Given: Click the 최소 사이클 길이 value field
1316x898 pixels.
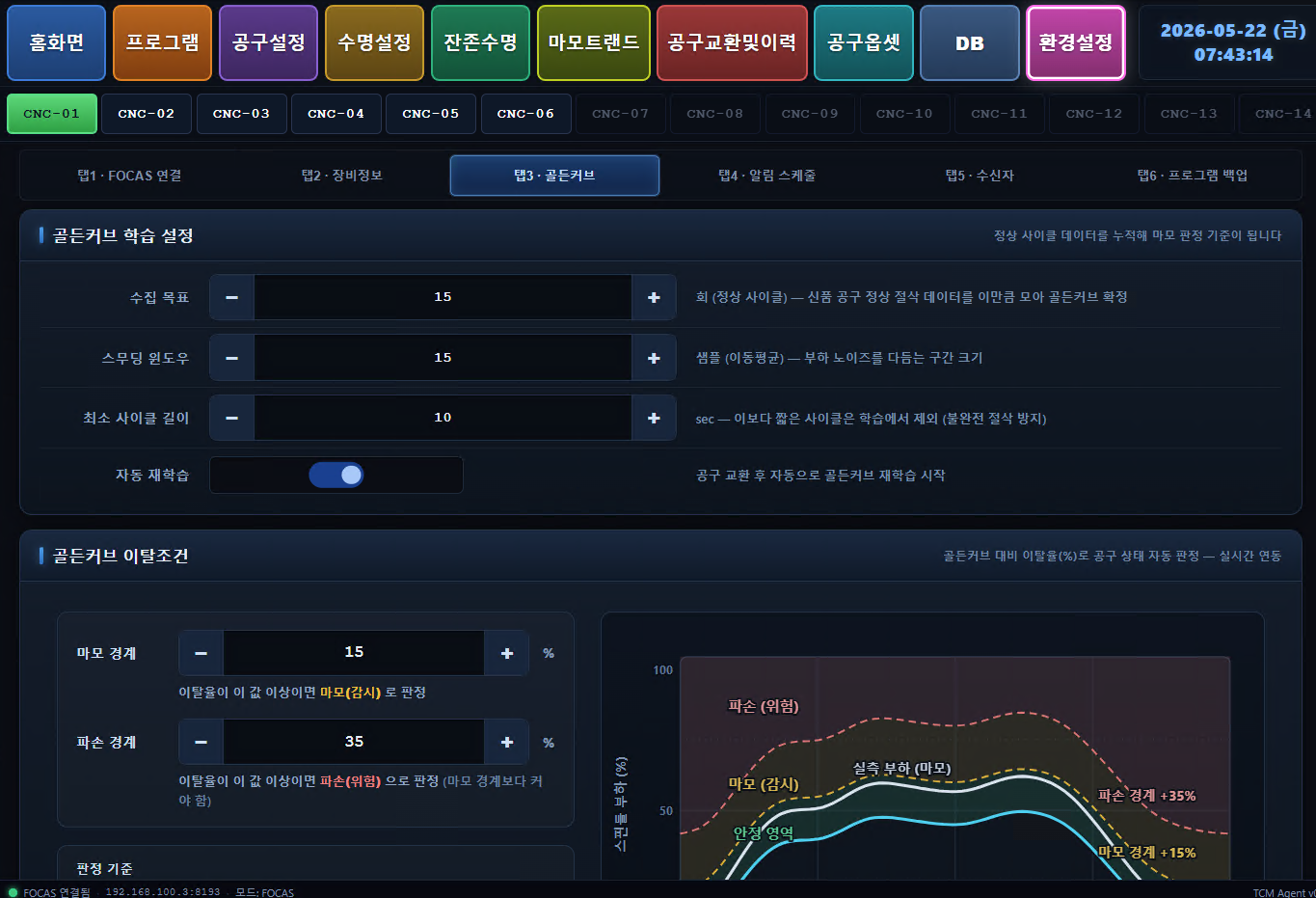Looking at the screenshot, I should tap(443, 418).
